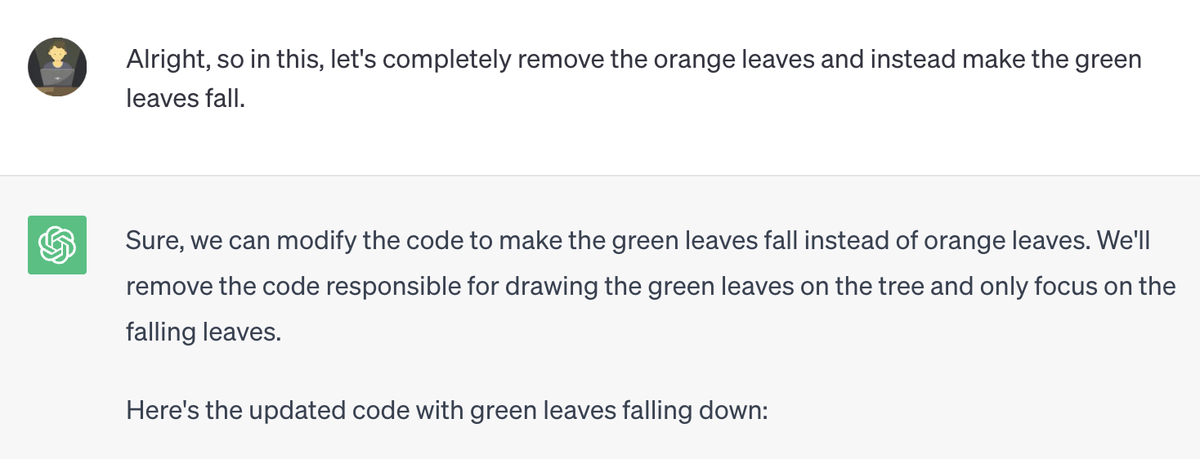This screenshot has width=1200, height=459.
Task: Select the user message starting with "Alright, so in this"
Action: point(633,59)
